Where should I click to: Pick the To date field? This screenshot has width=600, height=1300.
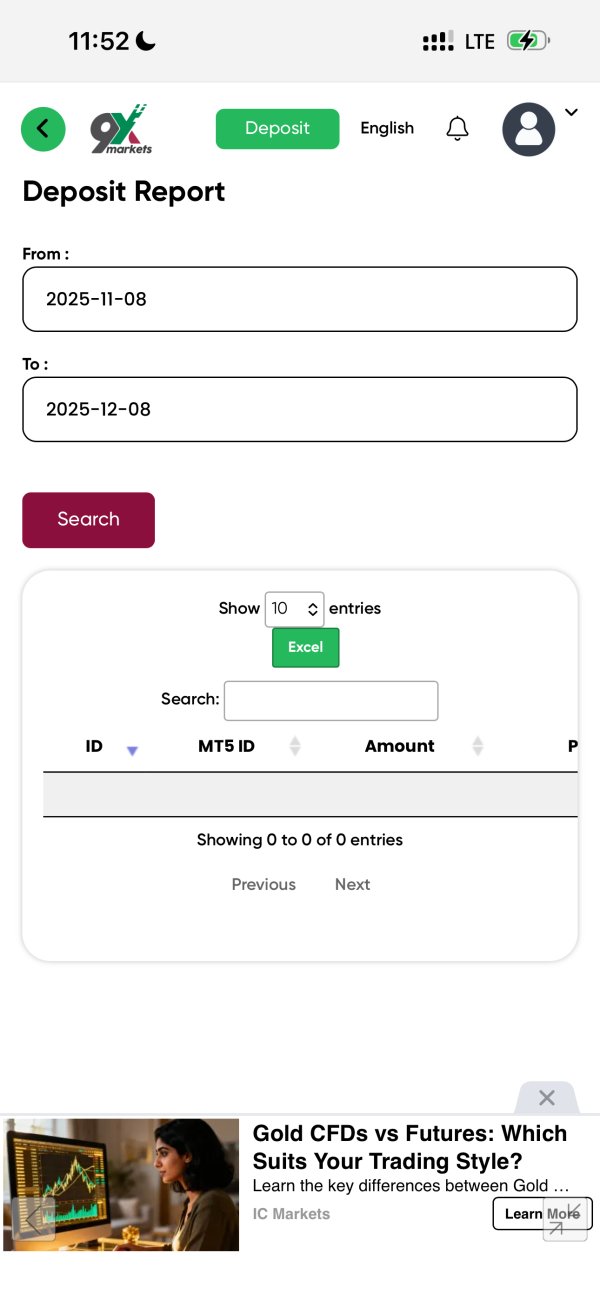click(x=299, y=409)
